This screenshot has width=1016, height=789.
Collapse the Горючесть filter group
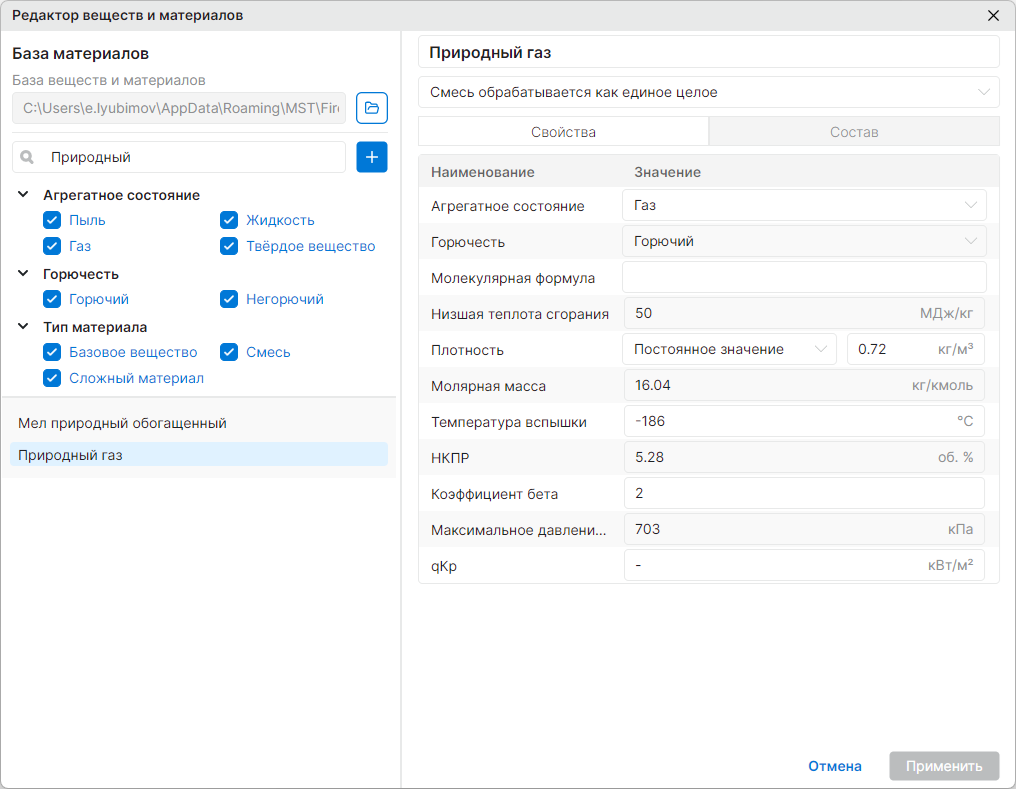(23, 273)
